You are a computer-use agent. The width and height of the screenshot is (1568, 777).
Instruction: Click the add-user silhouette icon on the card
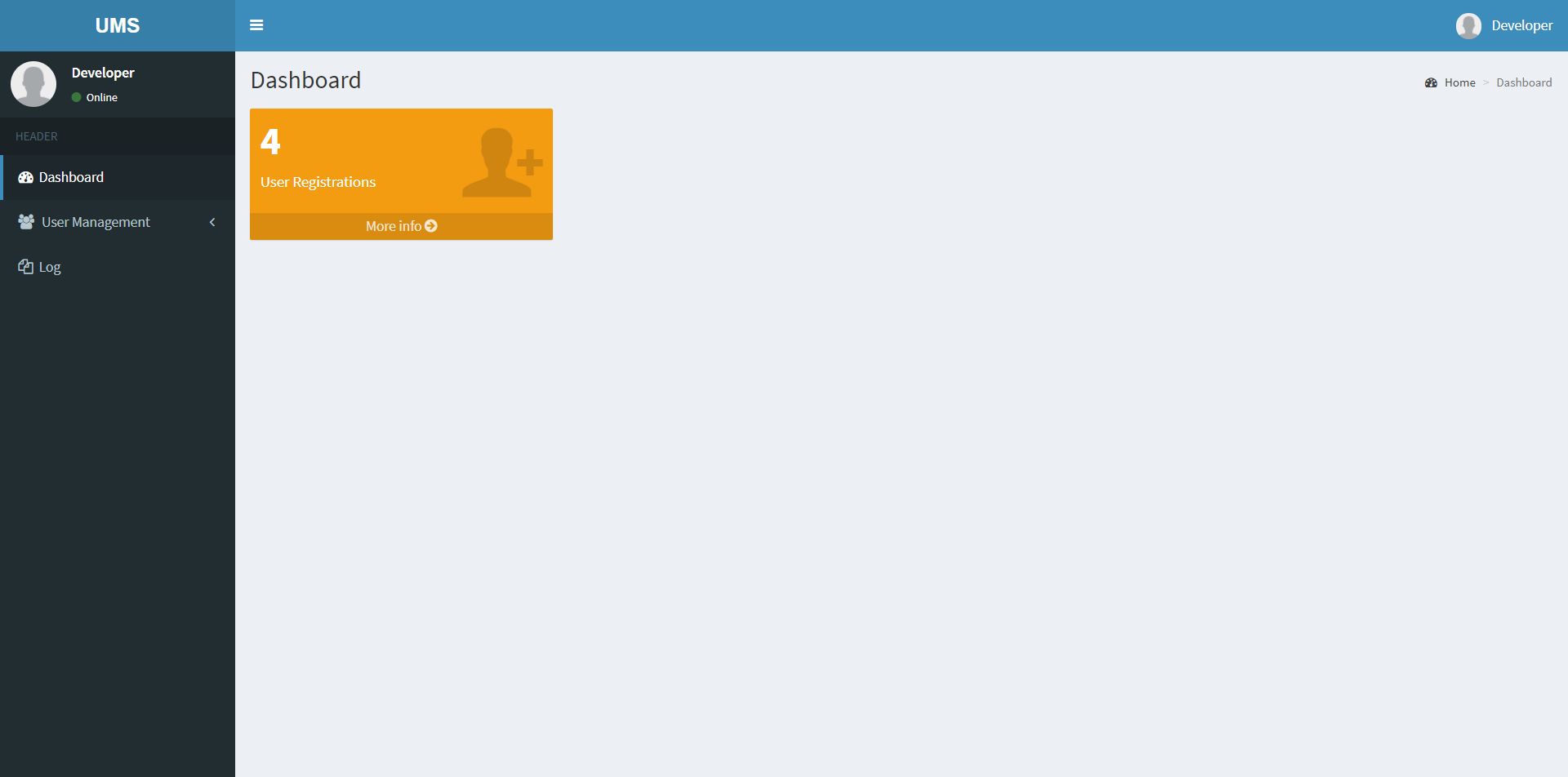coord(502,162)
